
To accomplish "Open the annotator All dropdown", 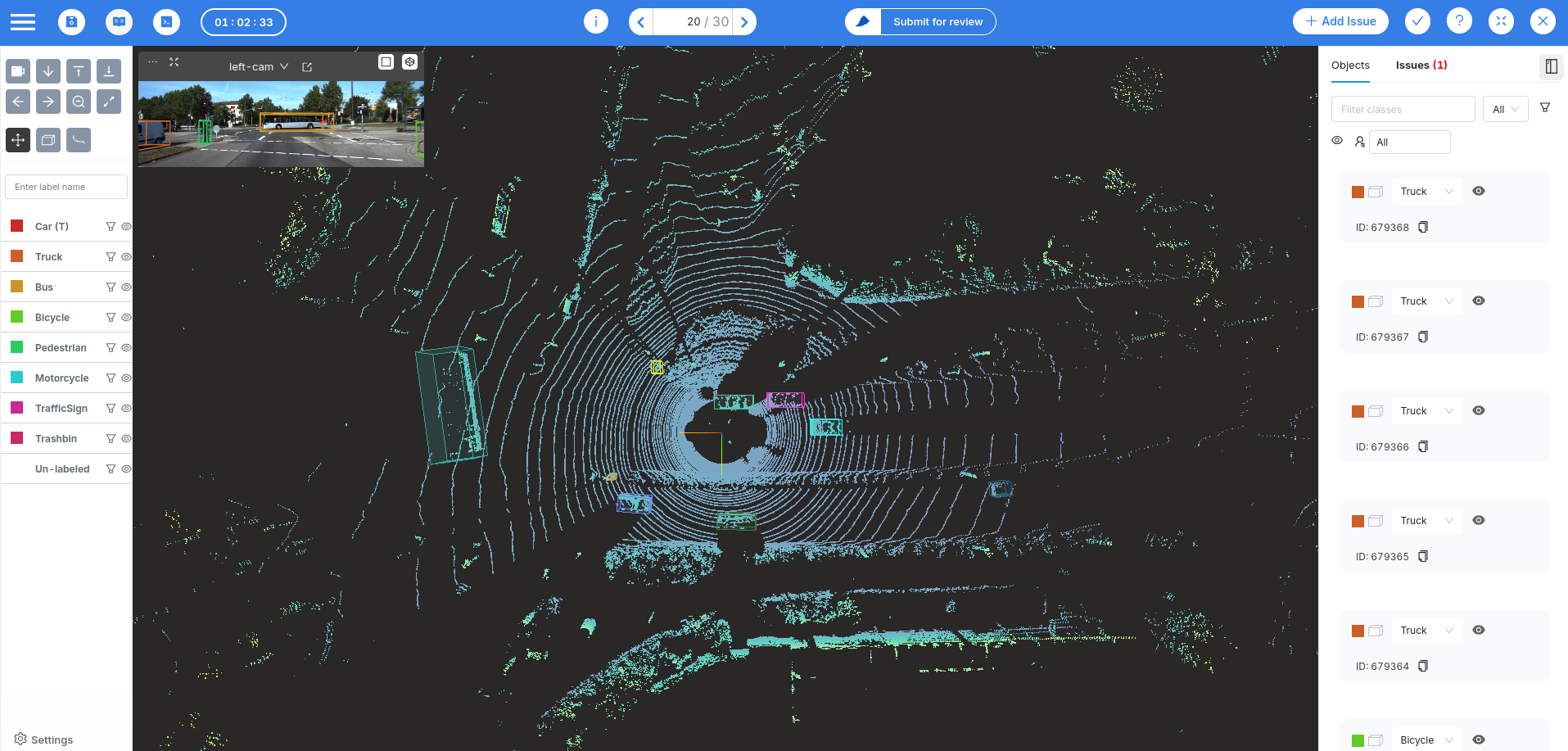I will (1410, 143).
